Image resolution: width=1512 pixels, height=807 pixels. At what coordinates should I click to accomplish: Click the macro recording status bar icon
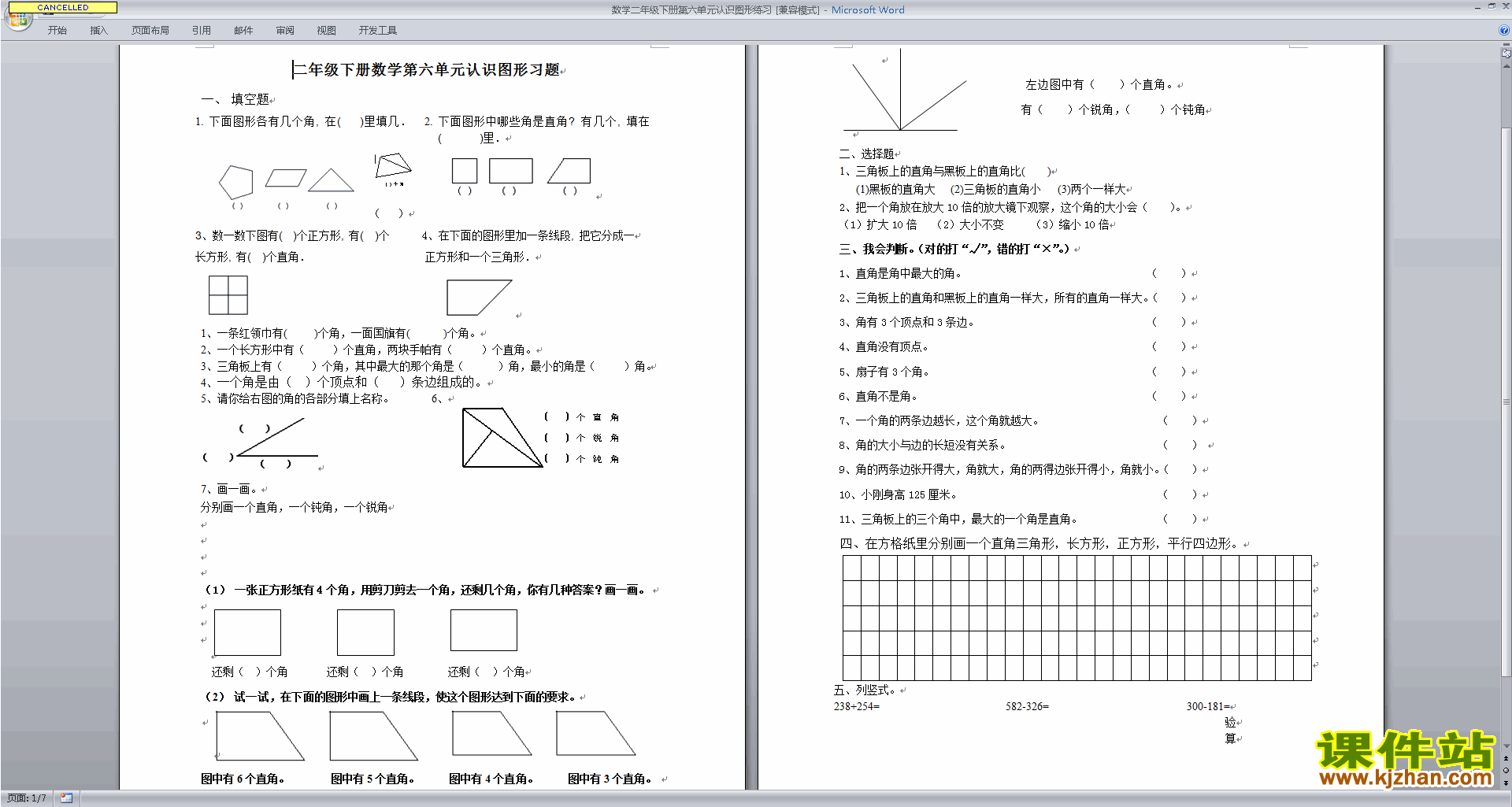[x=66, y=798]
